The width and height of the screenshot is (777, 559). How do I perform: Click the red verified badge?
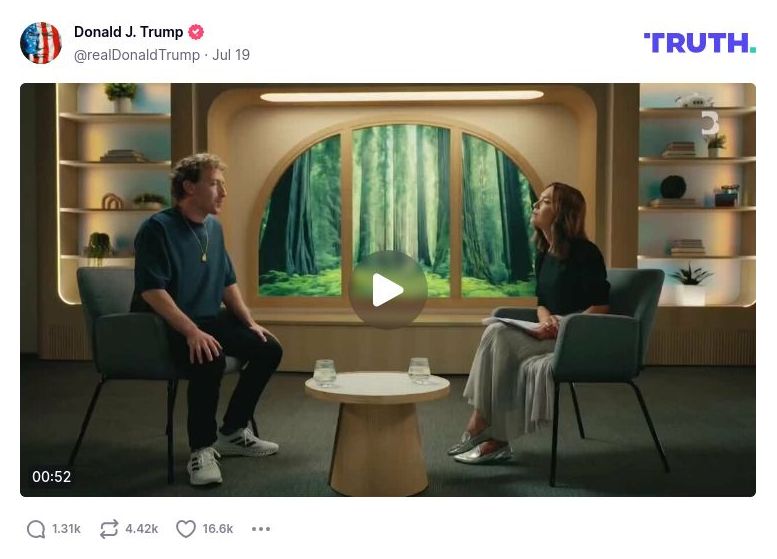click(x=196, y=32)
